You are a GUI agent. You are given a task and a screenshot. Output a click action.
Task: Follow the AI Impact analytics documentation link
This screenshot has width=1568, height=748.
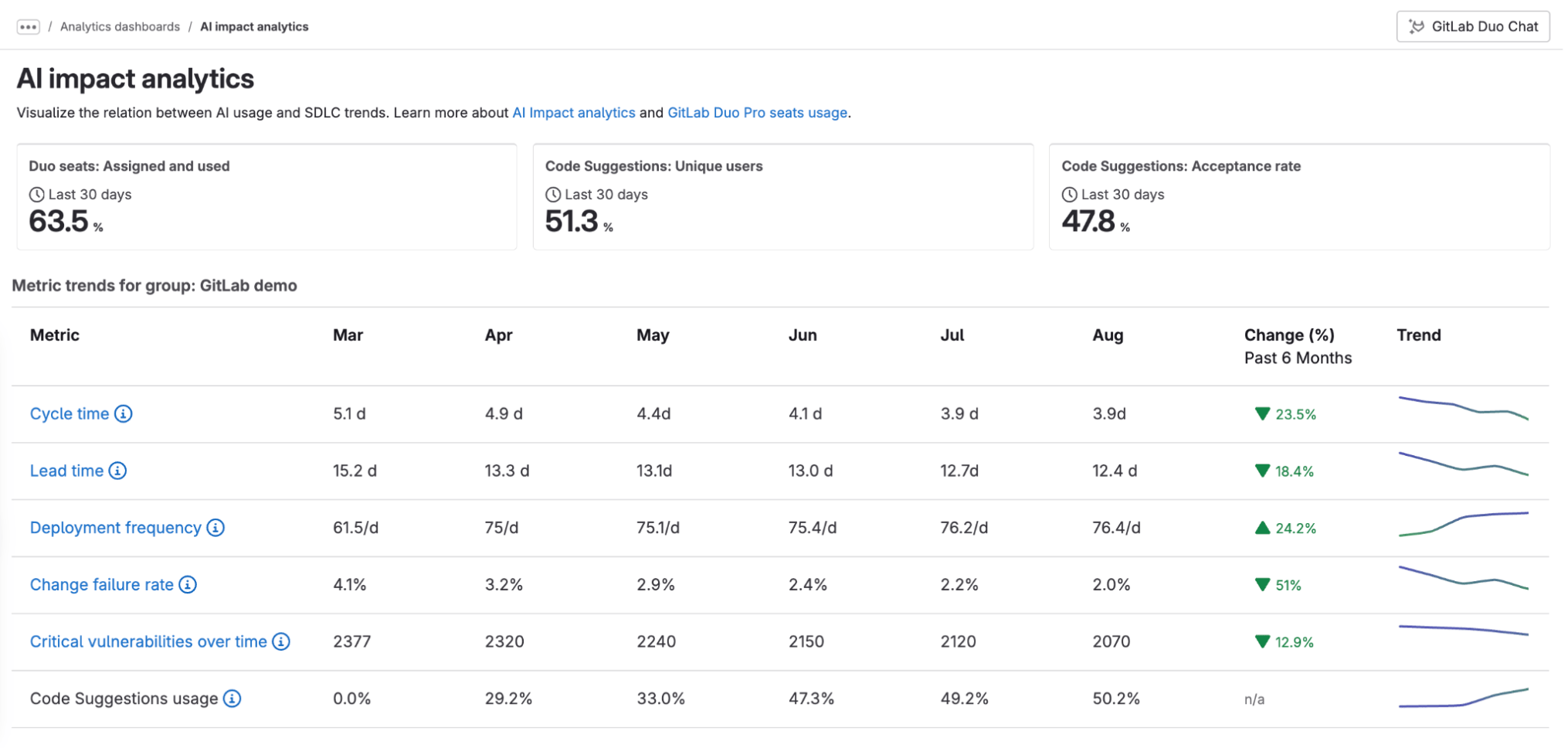click(x=573, y=113)
